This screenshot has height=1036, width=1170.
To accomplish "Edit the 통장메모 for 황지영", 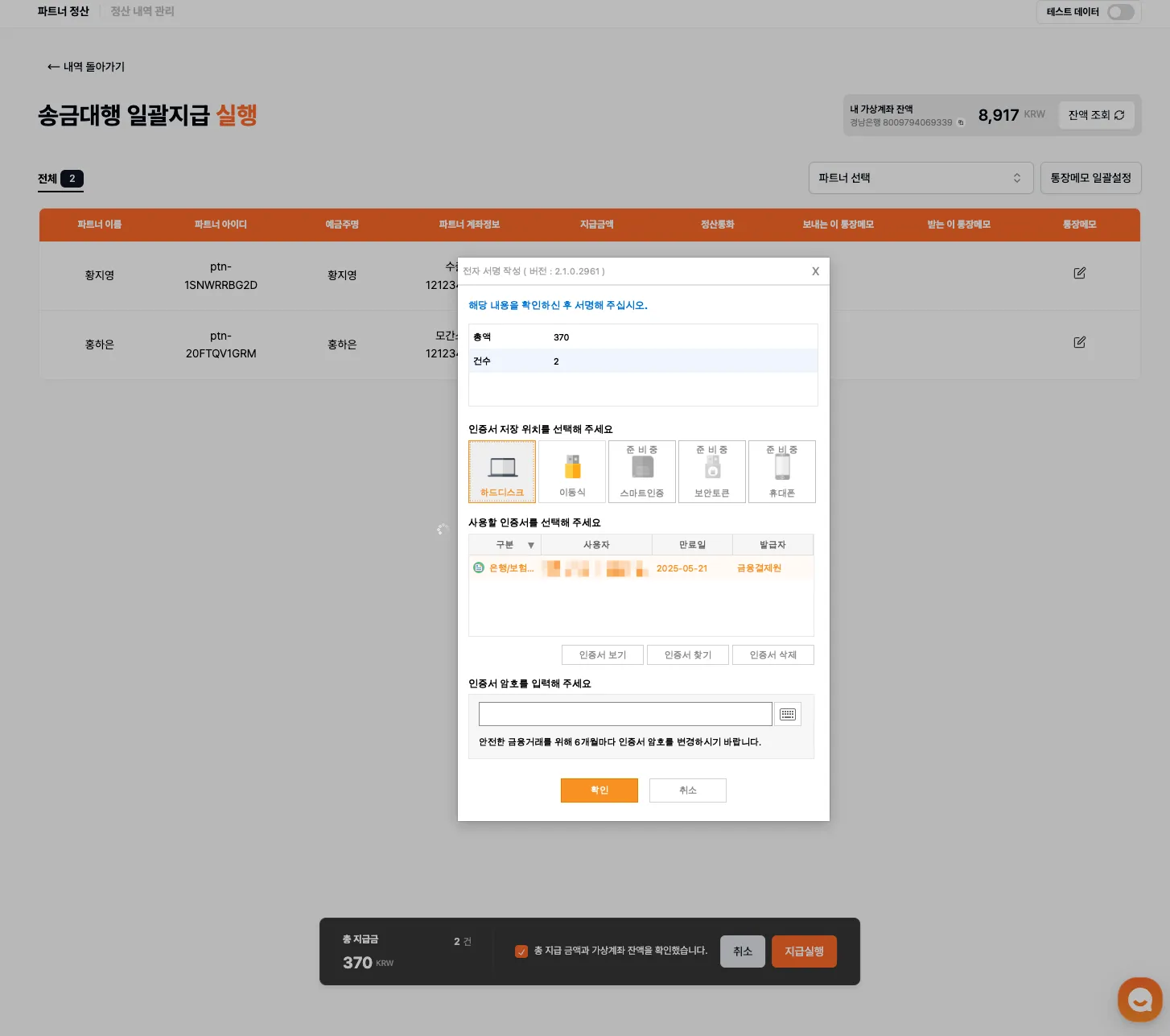I will (1079, 273).
